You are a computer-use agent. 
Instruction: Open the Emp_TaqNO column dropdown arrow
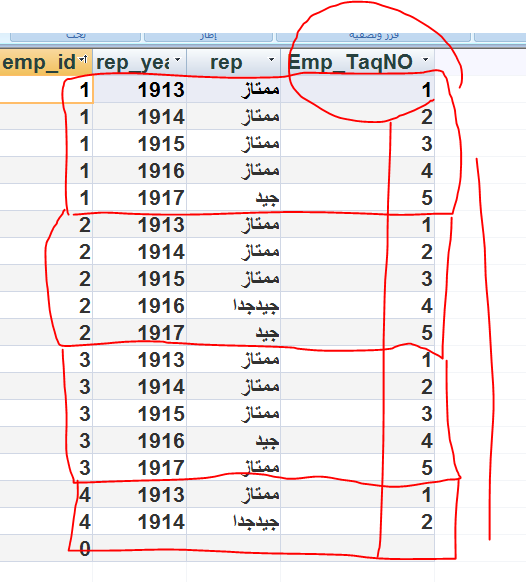pyautogui.click(x=426, y=59)
